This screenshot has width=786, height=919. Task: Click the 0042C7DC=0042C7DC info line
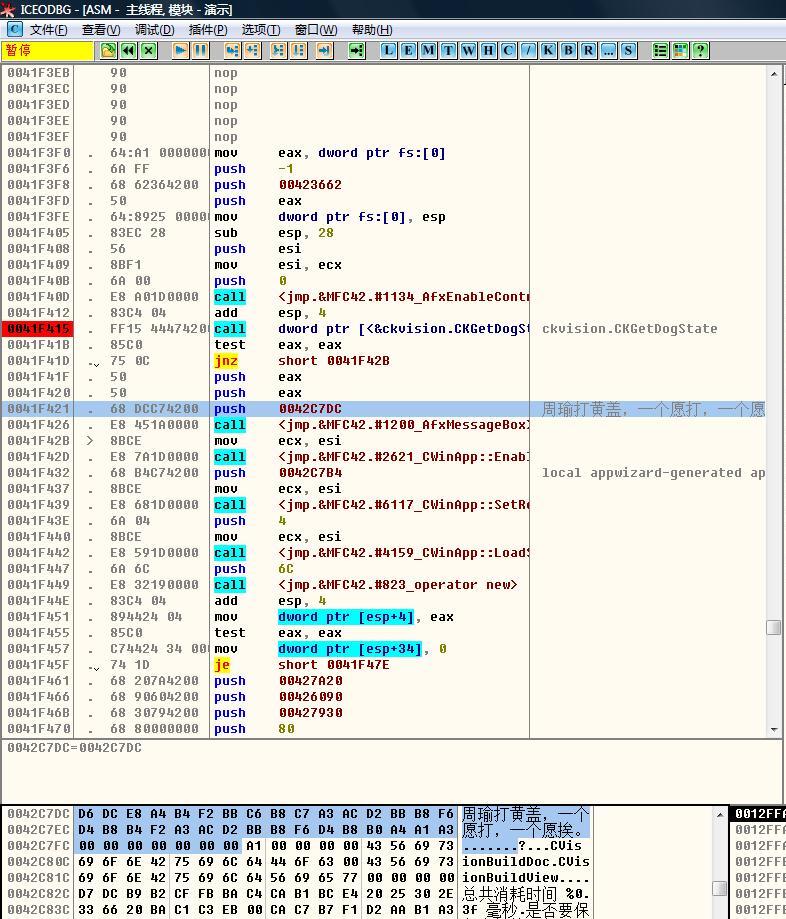74,748
